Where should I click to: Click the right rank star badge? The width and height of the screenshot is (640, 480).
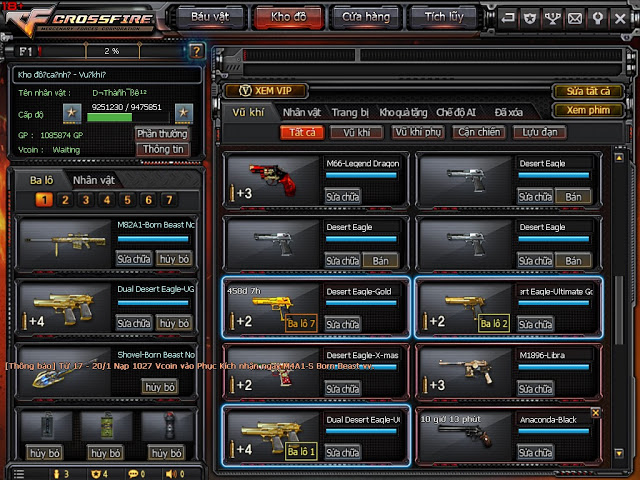(x=184, y=113)
